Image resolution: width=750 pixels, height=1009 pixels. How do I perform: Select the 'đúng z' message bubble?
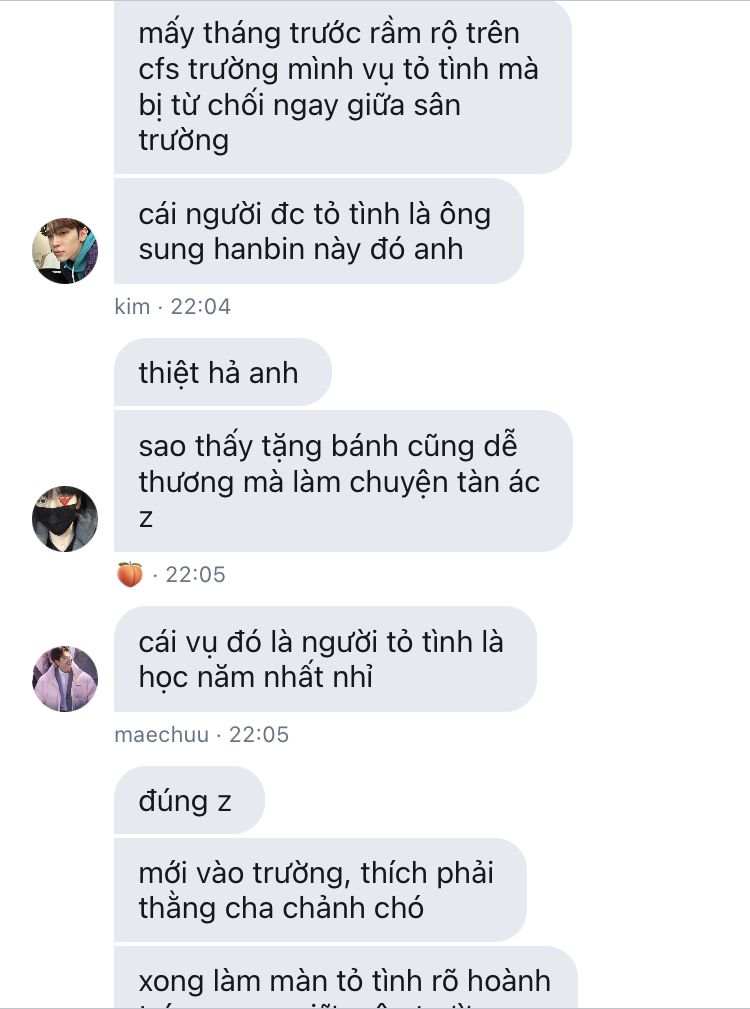pyautogui.click(x=189, y=801)
